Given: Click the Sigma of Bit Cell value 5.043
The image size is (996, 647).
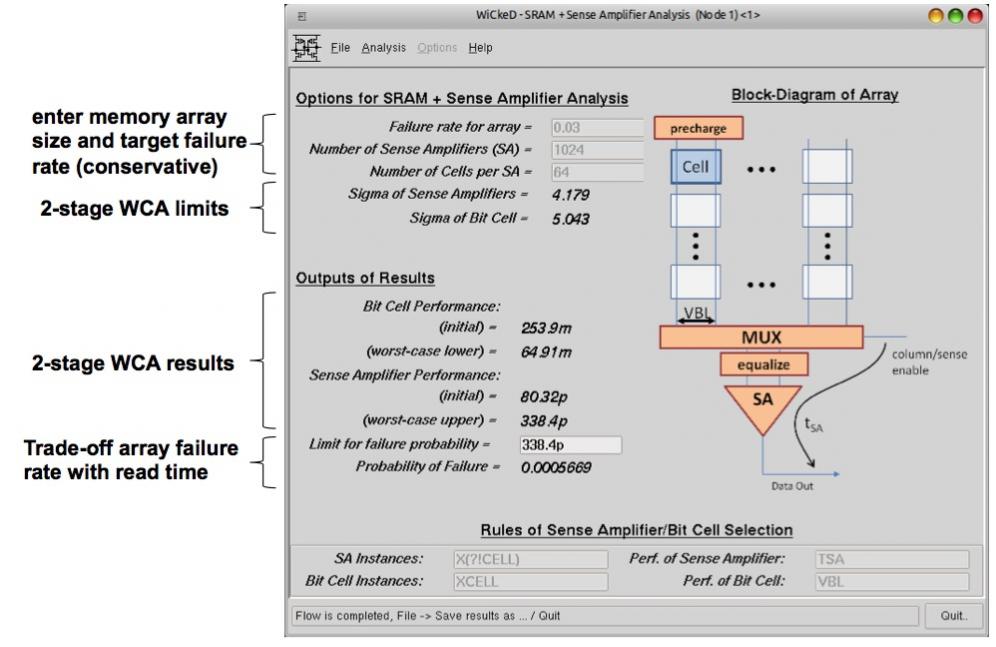Looking at the screenshot, I should click(x=570, y=219).
